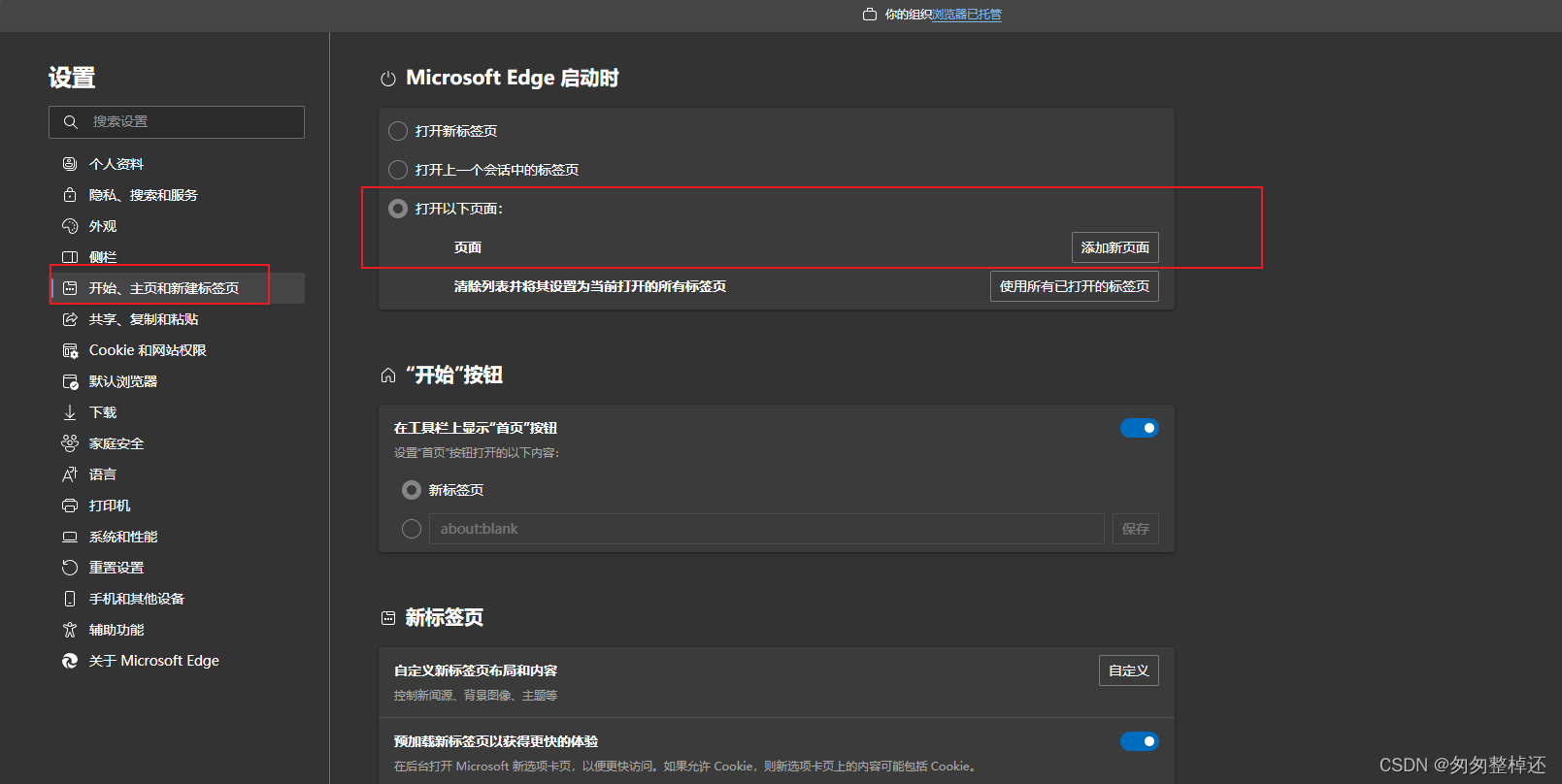This screenshot has width=1562, height=784.
Task: Click the share icon beside 共享、复制和粘贴
Action: (x=70, y=319)
